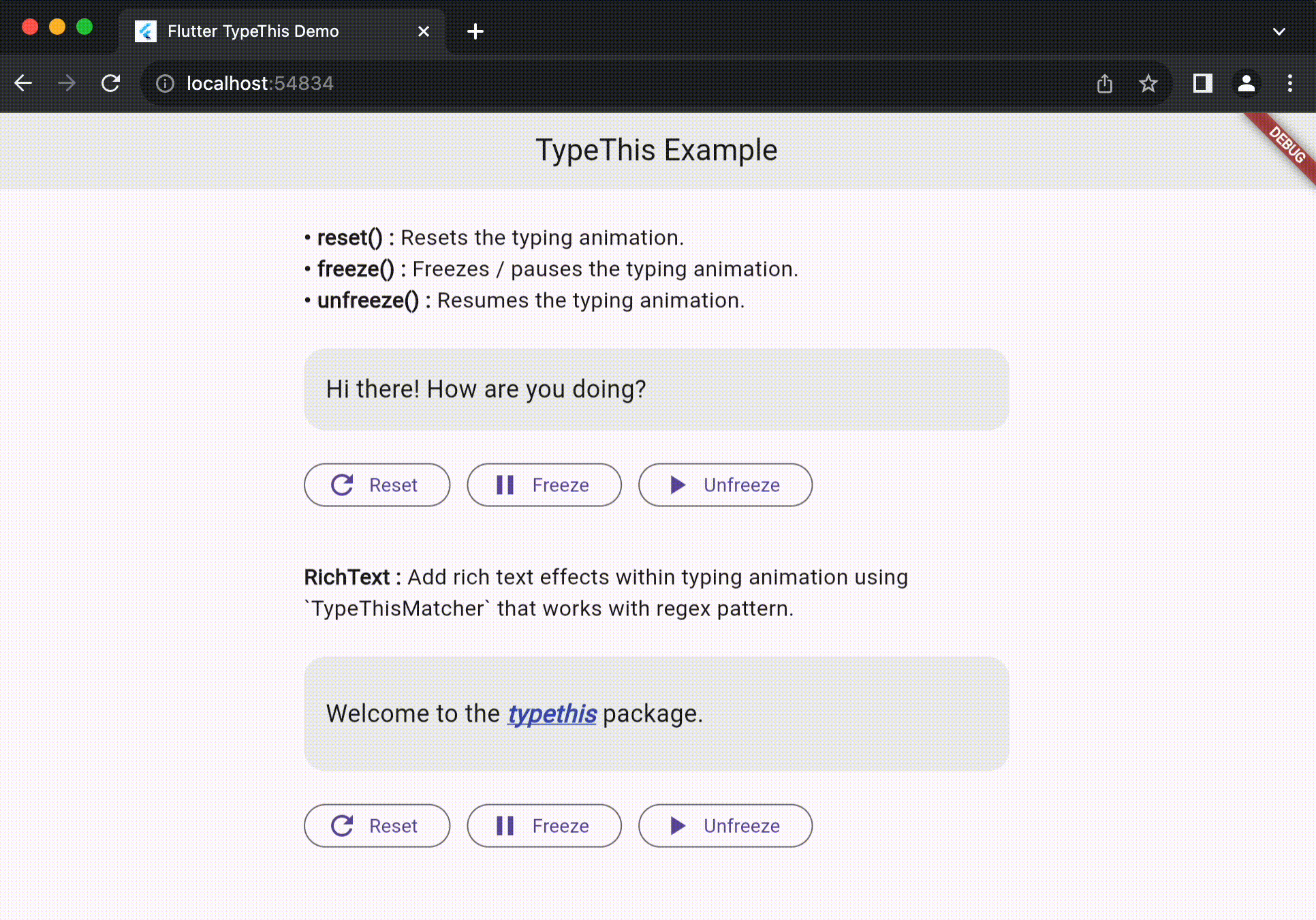Reload the page with refresh icon

[110, 83]
